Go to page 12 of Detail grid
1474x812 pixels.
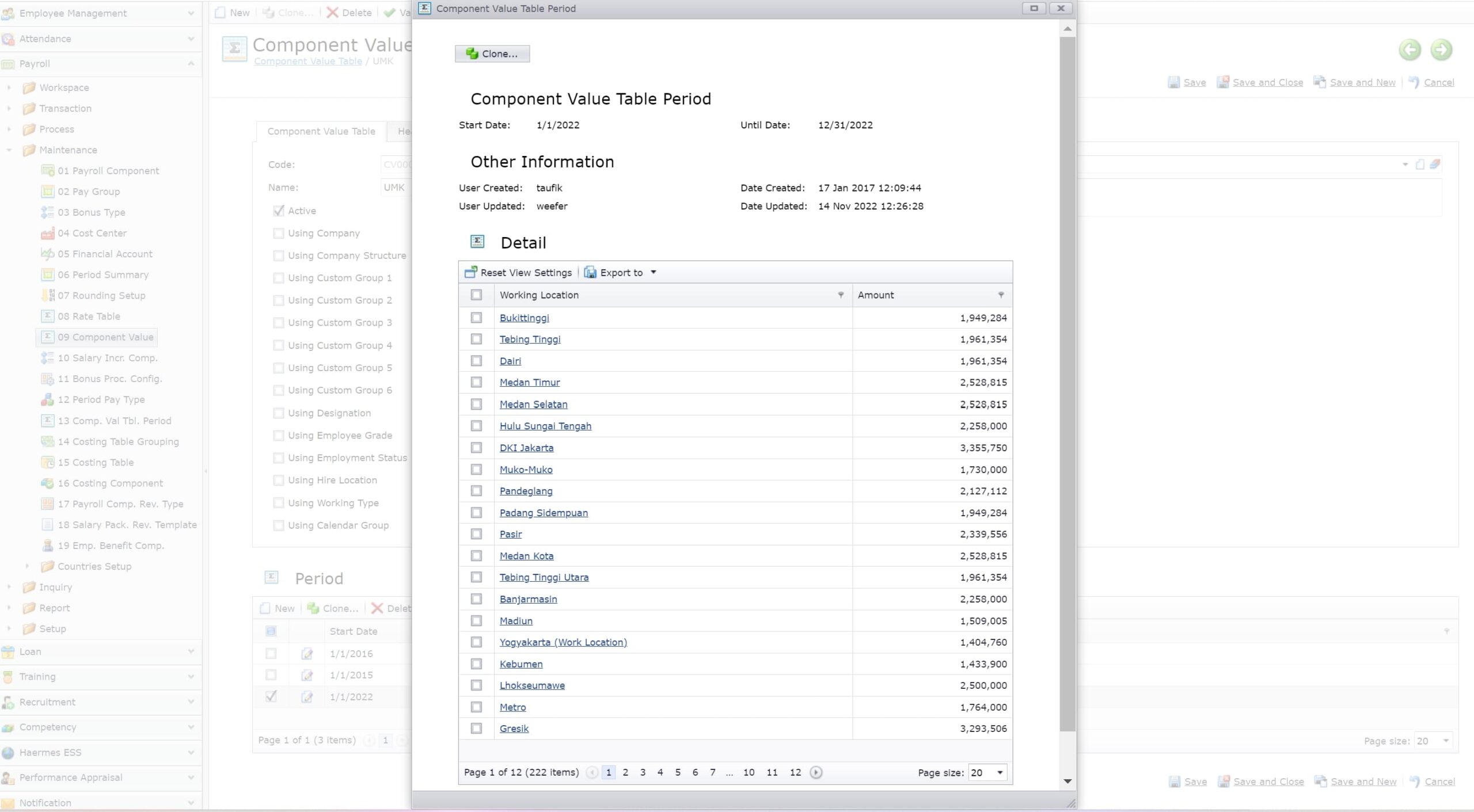coord(795,772)
